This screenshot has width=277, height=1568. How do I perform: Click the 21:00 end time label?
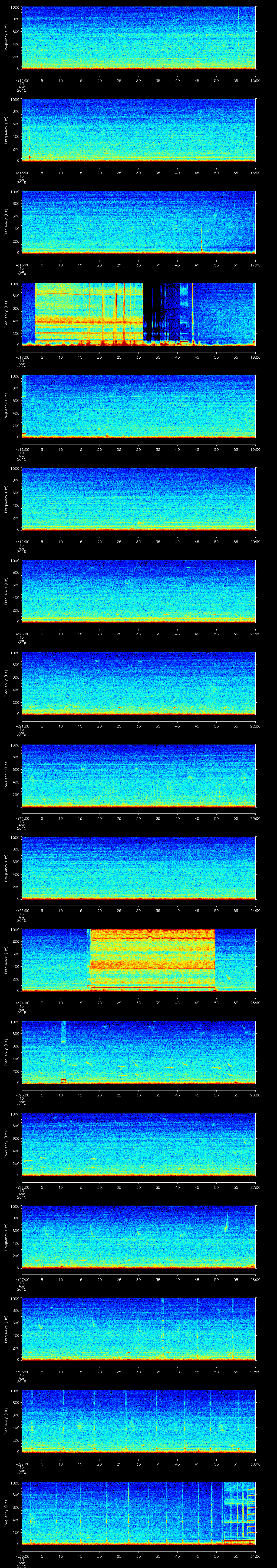click(256, 634)
